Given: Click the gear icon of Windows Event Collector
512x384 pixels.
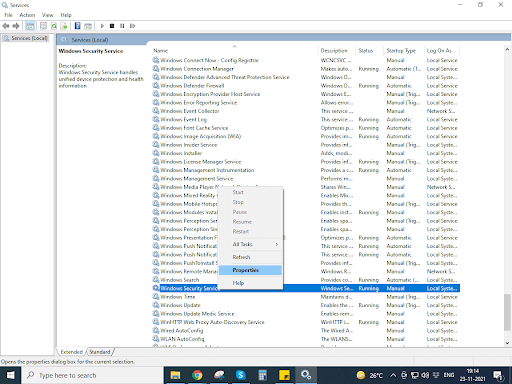Looking at the screenshot, I should pos(156,110).
